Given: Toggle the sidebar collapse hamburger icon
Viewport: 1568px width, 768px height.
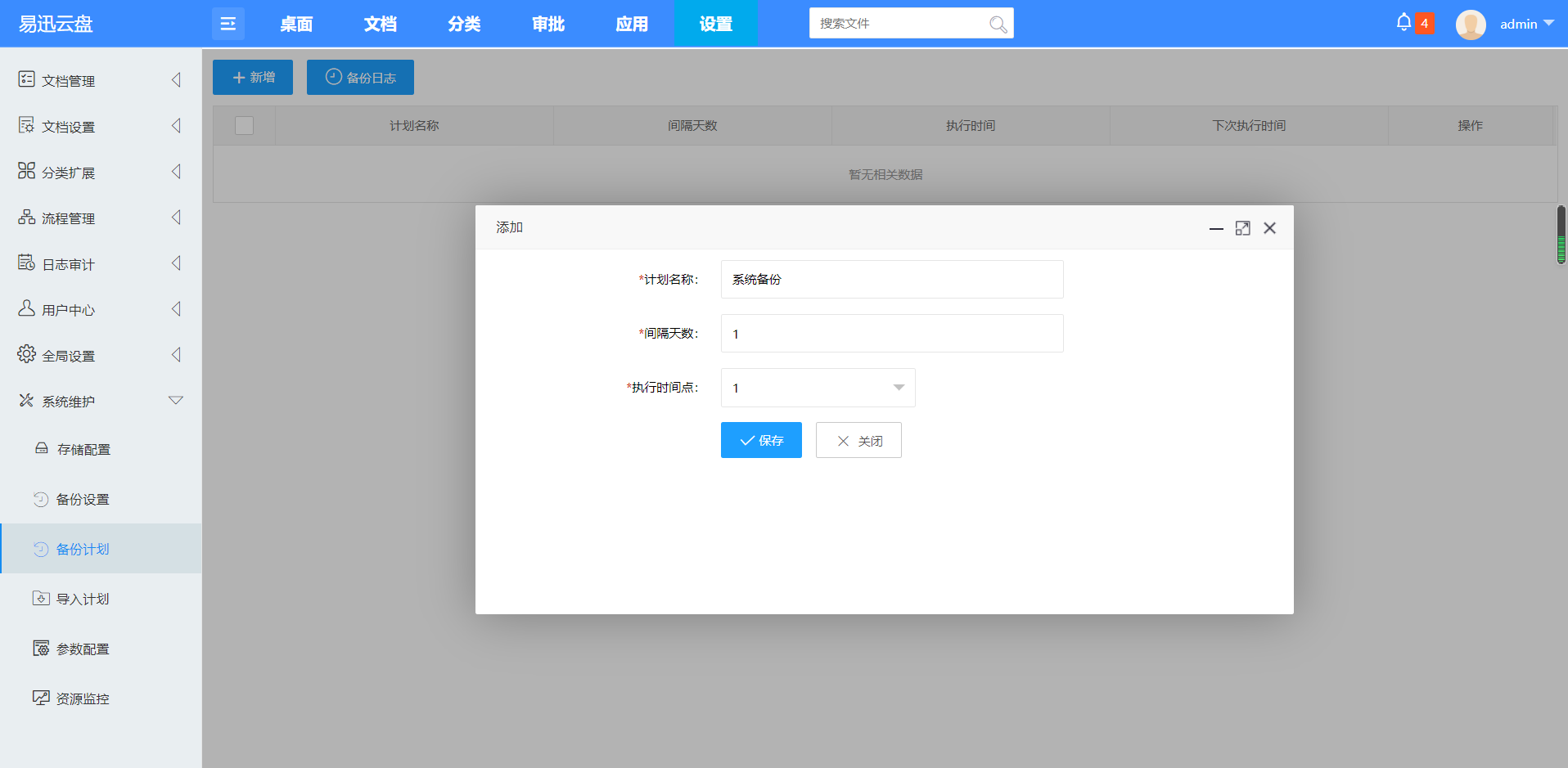Looking at the screenshot, I should [x=228, y=24].
